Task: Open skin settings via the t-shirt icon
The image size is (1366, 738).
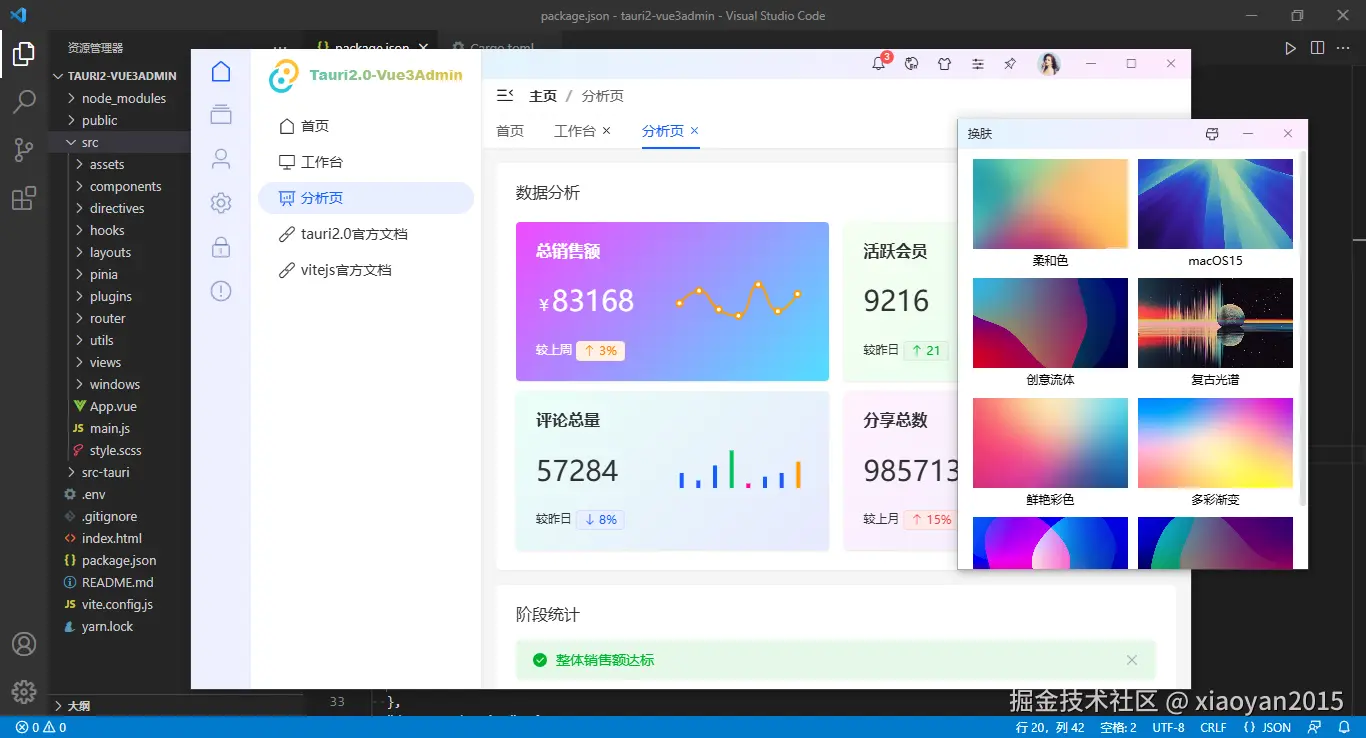Action: pyautogui.click(x=944, y=63)
